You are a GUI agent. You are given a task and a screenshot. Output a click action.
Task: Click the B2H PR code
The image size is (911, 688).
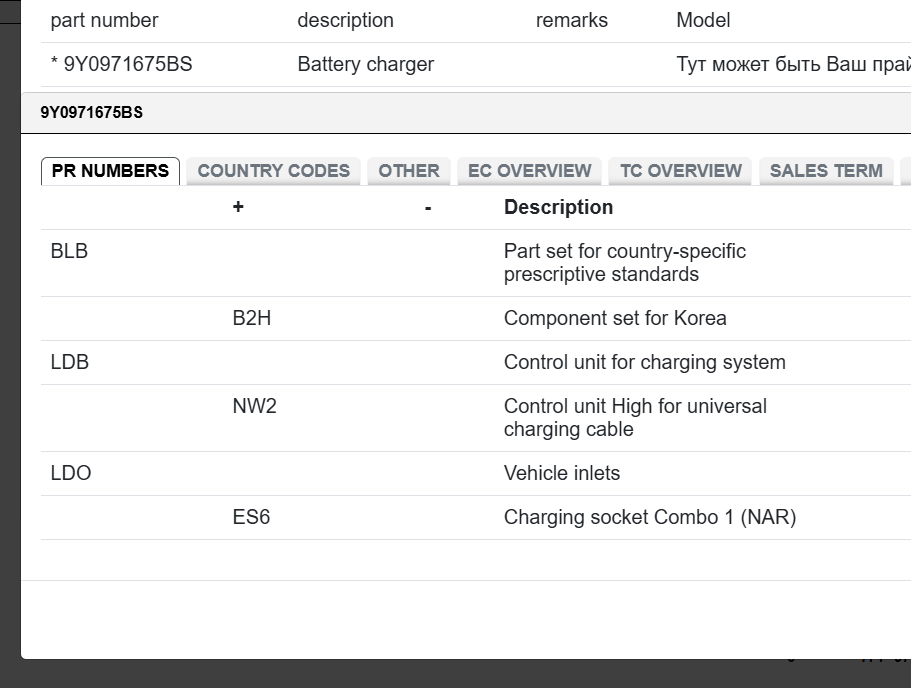point(251,319)
